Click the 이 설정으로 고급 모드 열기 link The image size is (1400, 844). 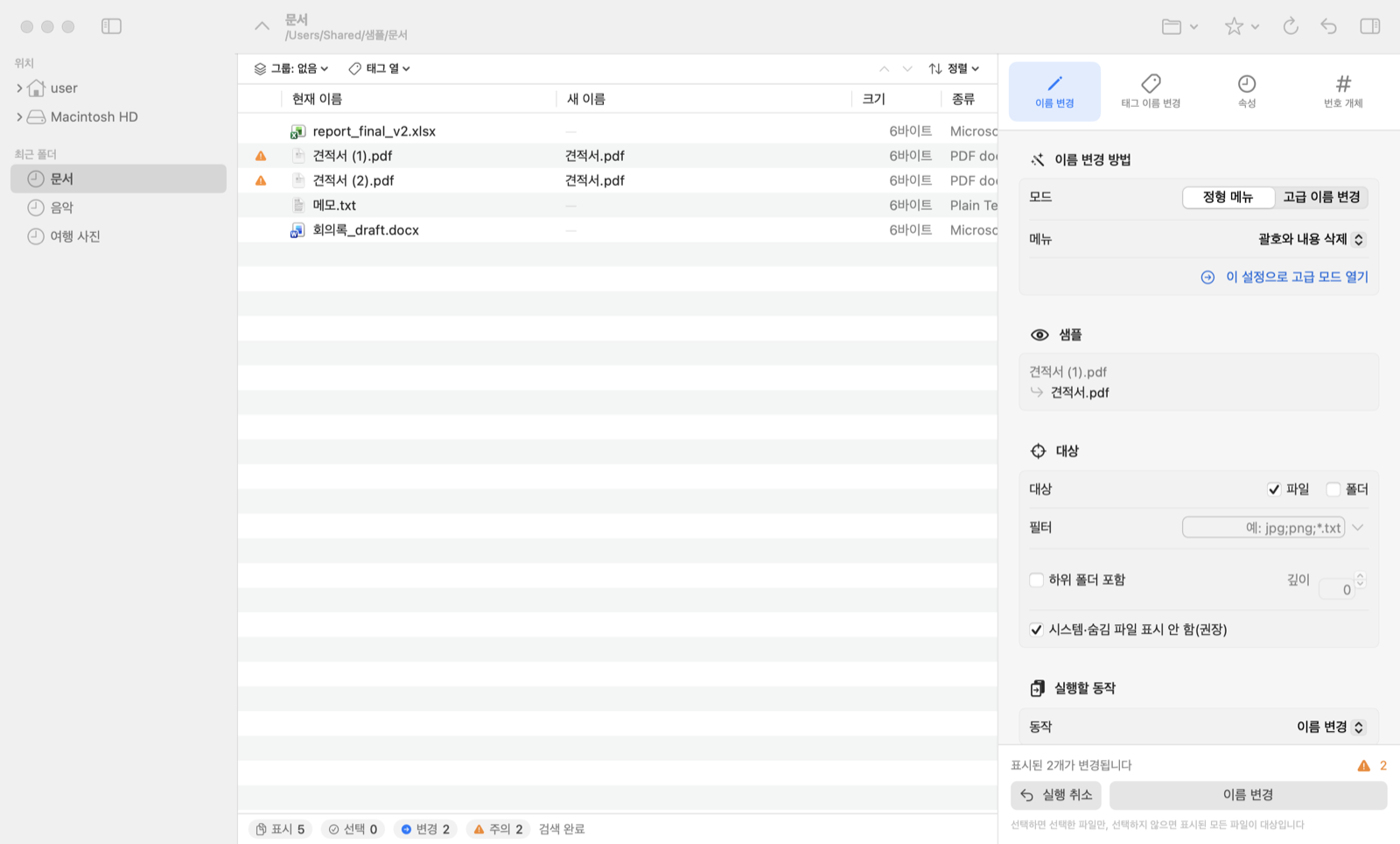tap(1284, 277)
